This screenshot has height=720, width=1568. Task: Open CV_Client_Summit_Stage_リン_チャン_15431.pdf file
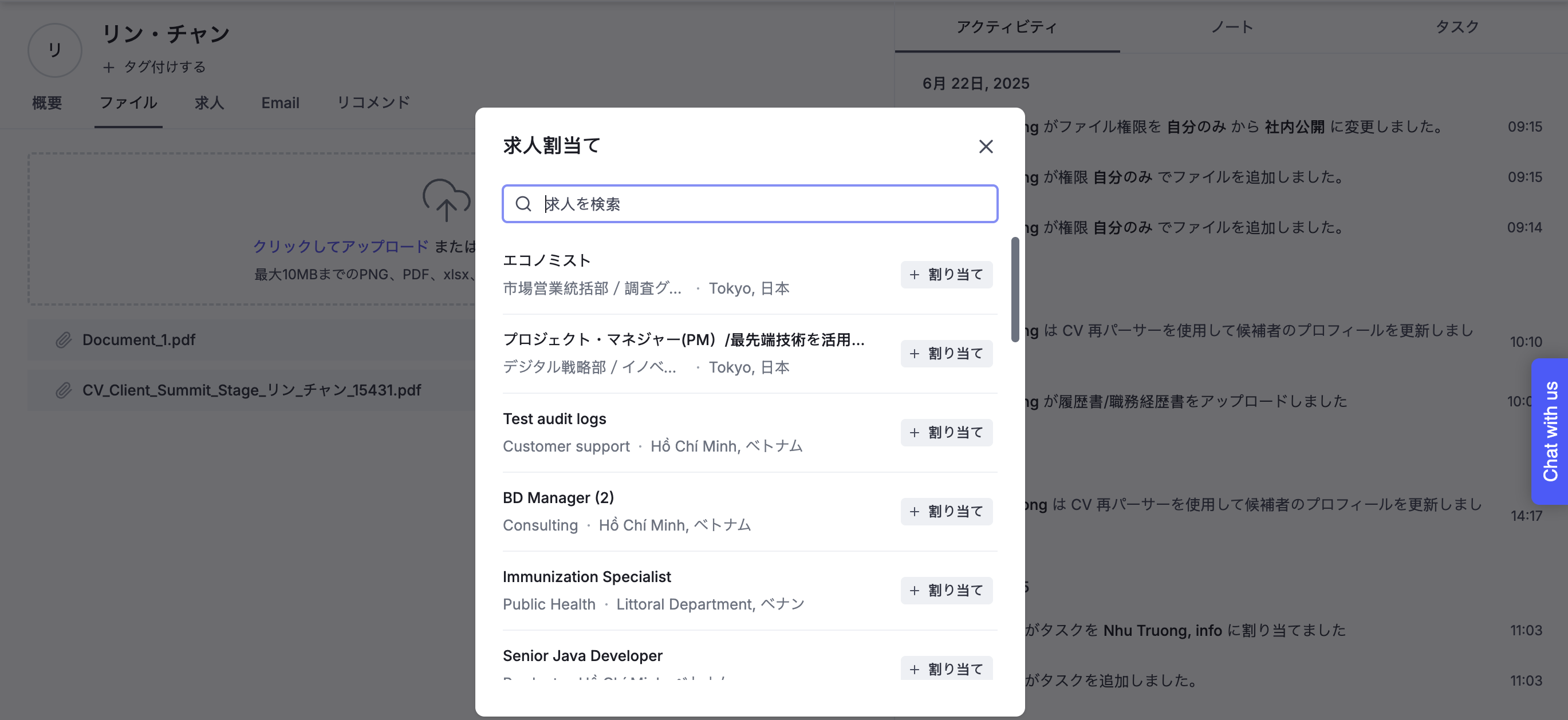click(x=251, y=390)
